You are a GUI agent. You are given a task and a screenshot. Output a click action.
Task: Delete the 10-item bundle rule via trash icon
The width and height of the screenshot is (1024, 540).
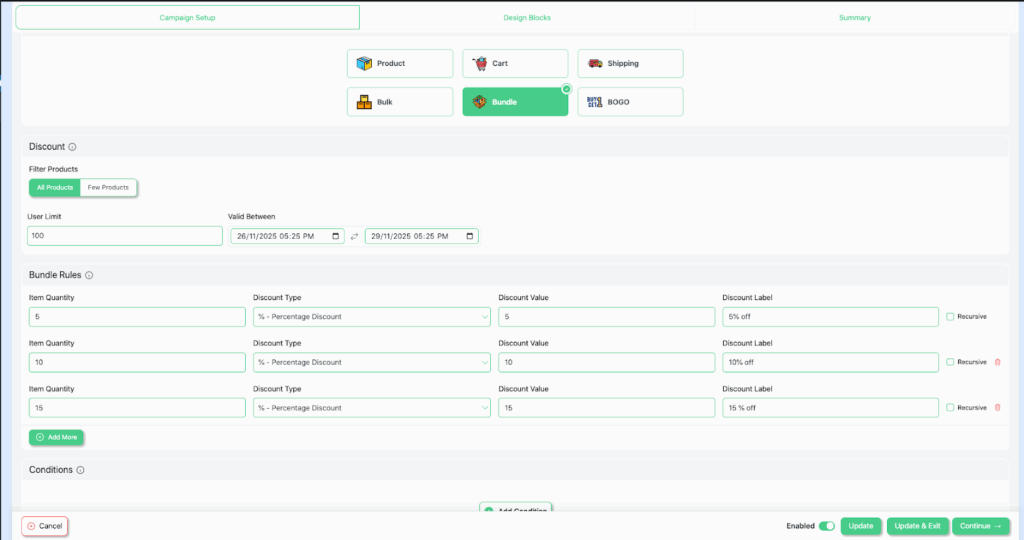pyautogui.click(x=997, y=362)
